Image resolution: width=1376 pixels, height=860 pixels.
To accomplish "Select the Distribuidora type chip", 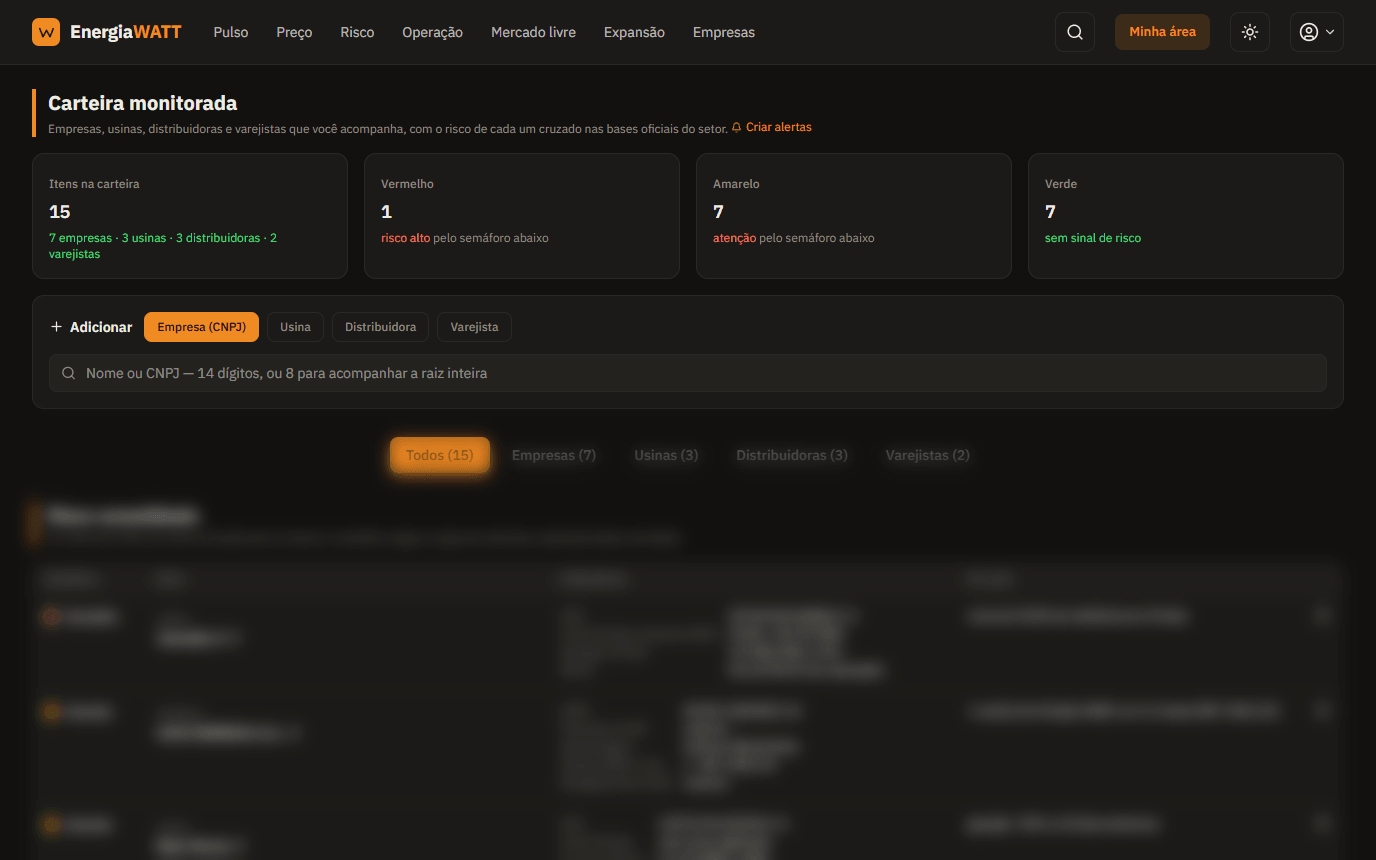I will [380, 327].
